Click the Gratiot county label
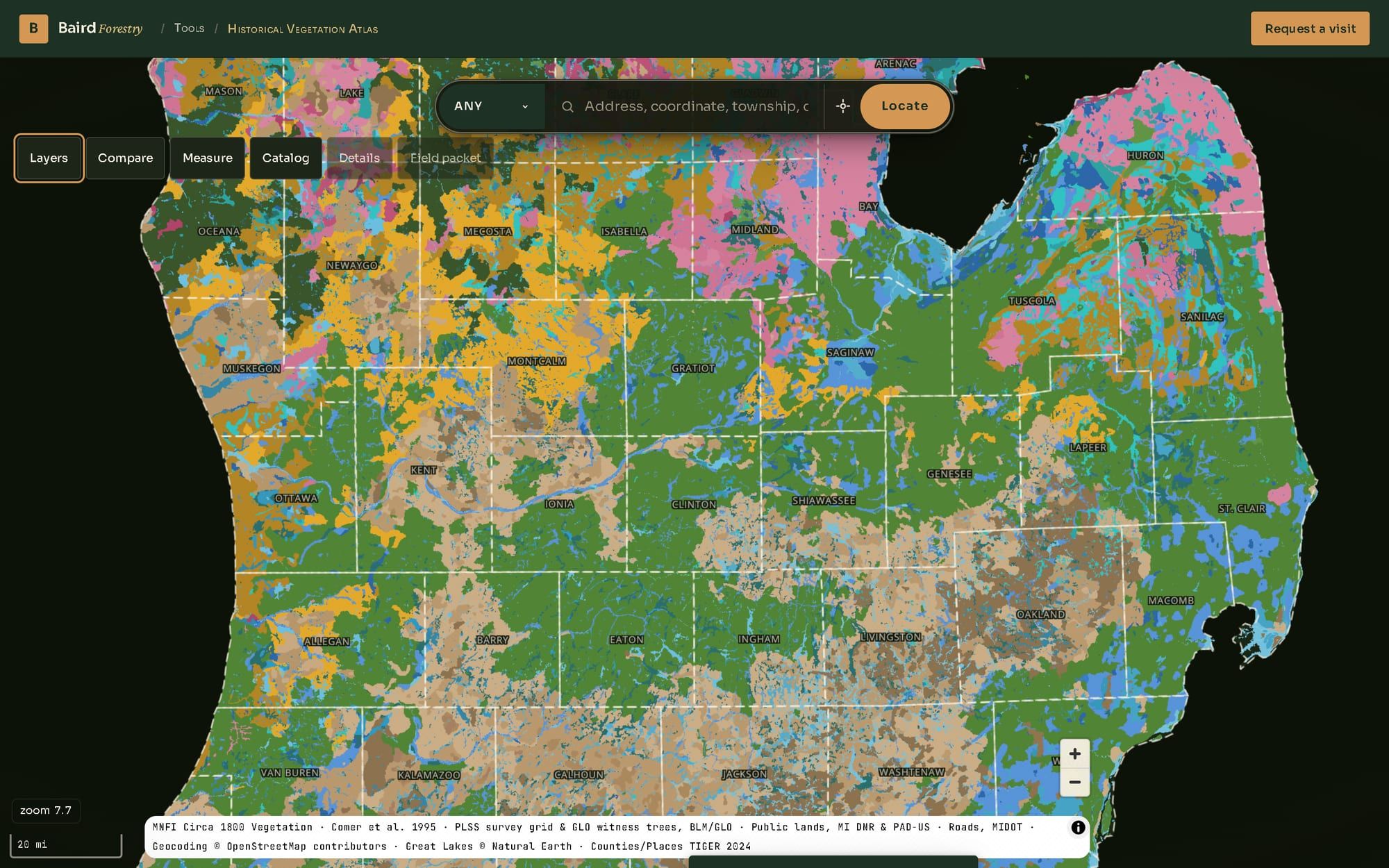 click(x=693, y=368)
